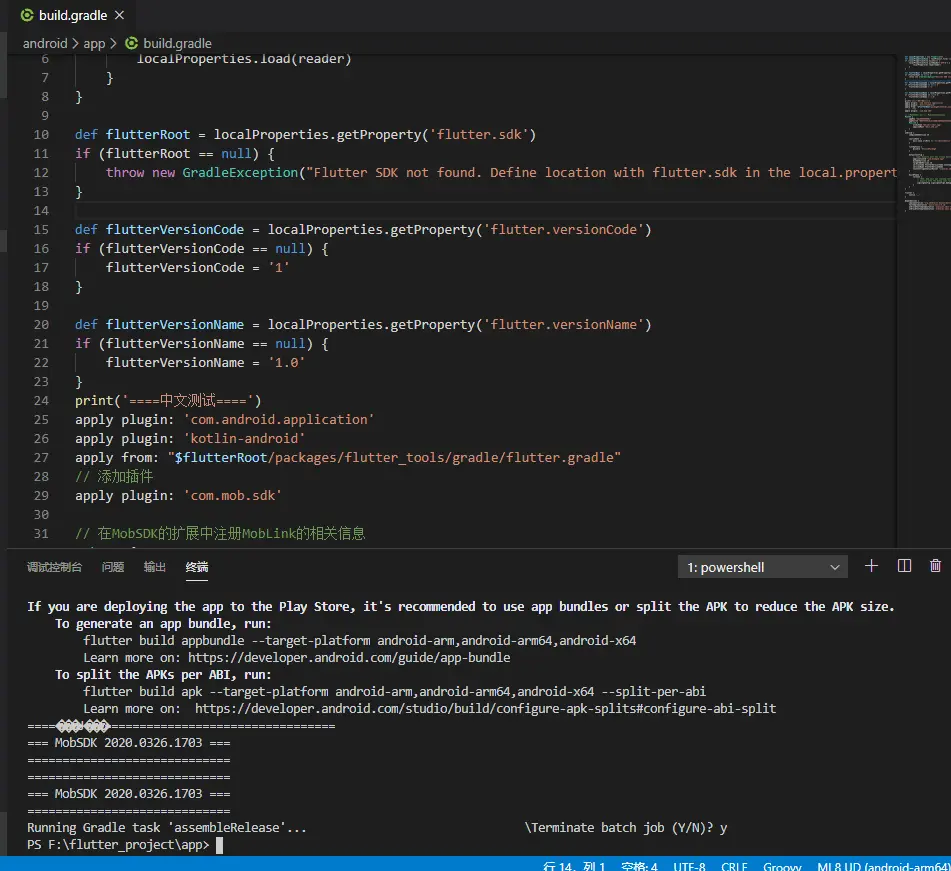Close the build.gradle editor tab
The image size is (951, 871).
coord(120,16)
